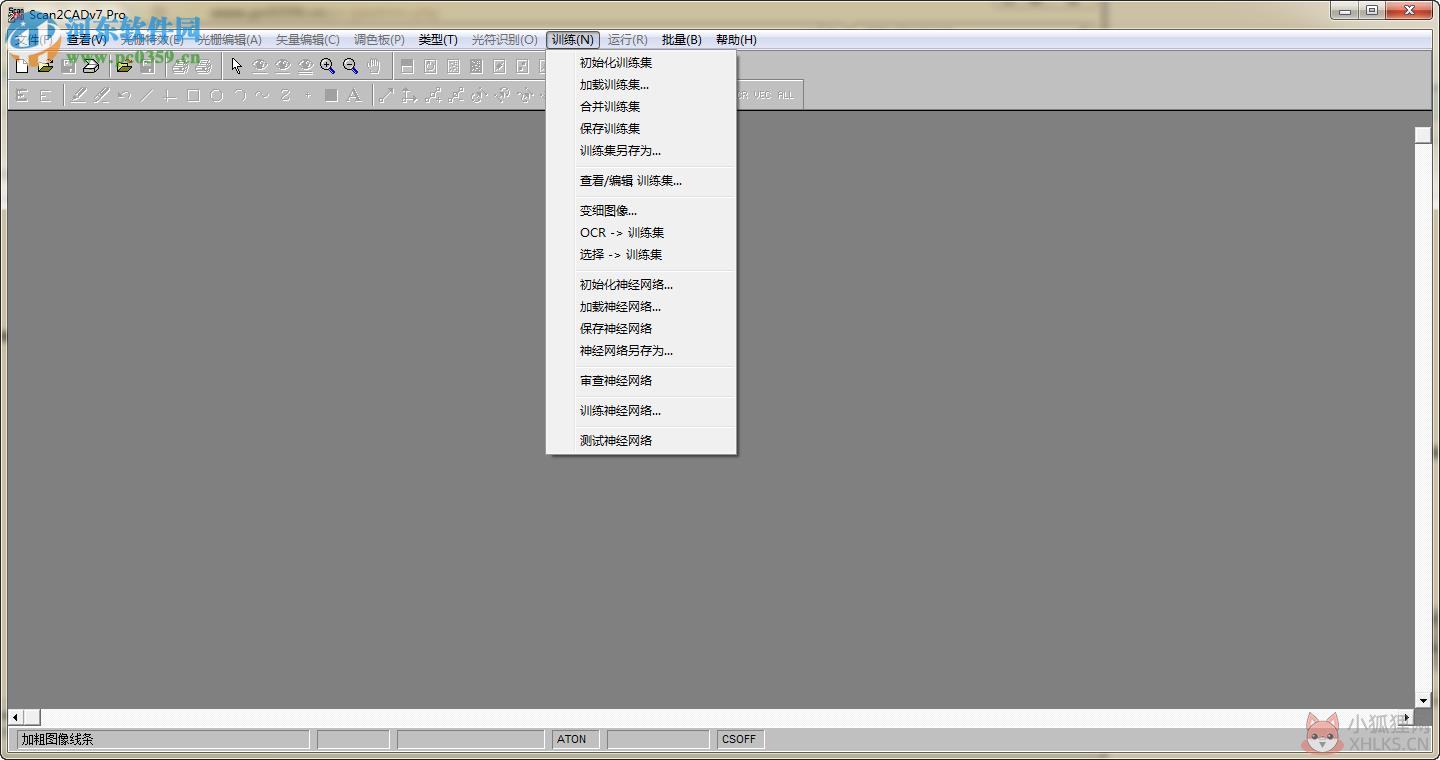Click the VEC toolbar button
The image size is (1440, 760).
[x=763, y=96]
